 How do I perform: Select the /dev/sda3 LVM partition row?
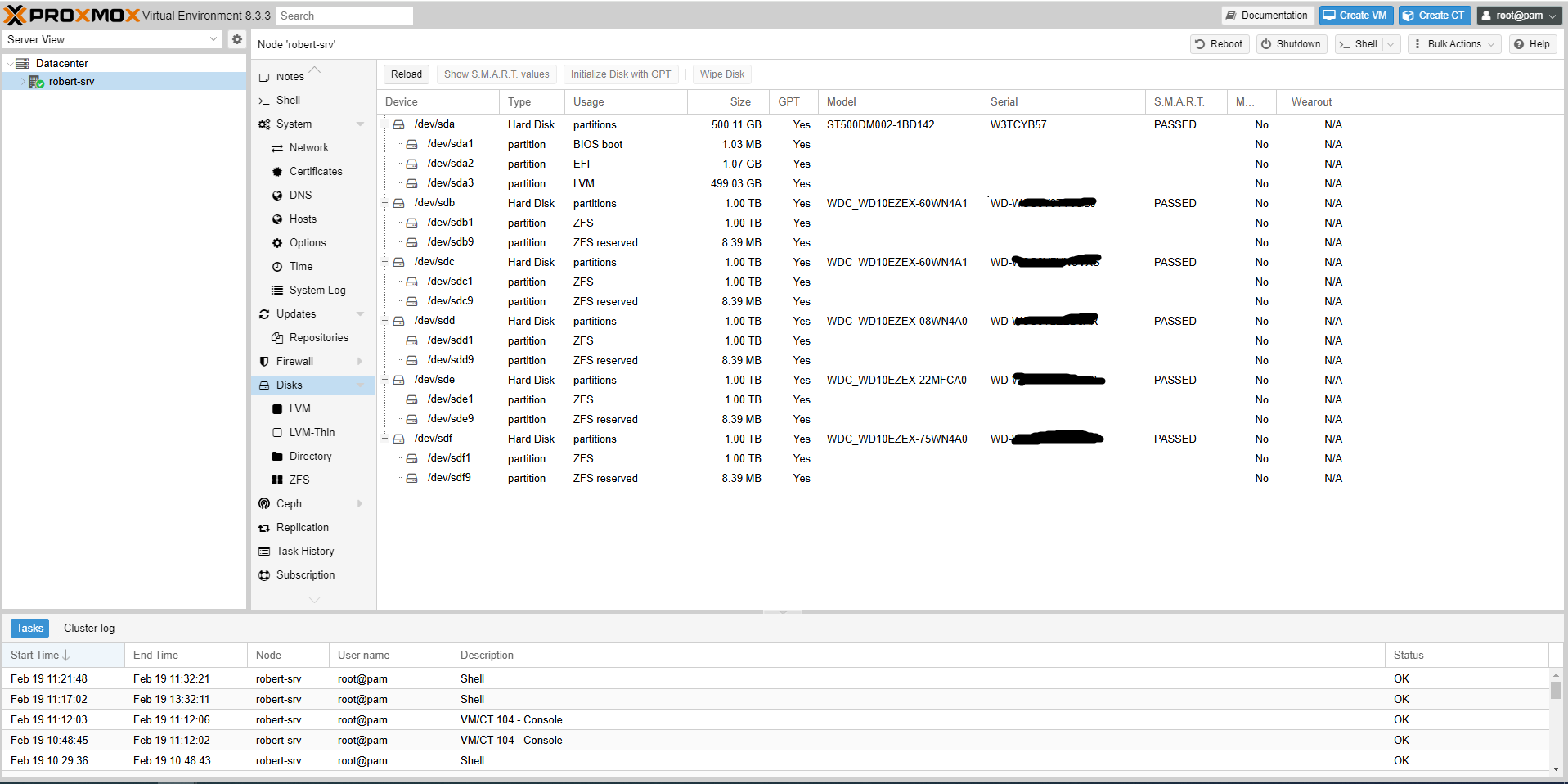pos(864,183)
